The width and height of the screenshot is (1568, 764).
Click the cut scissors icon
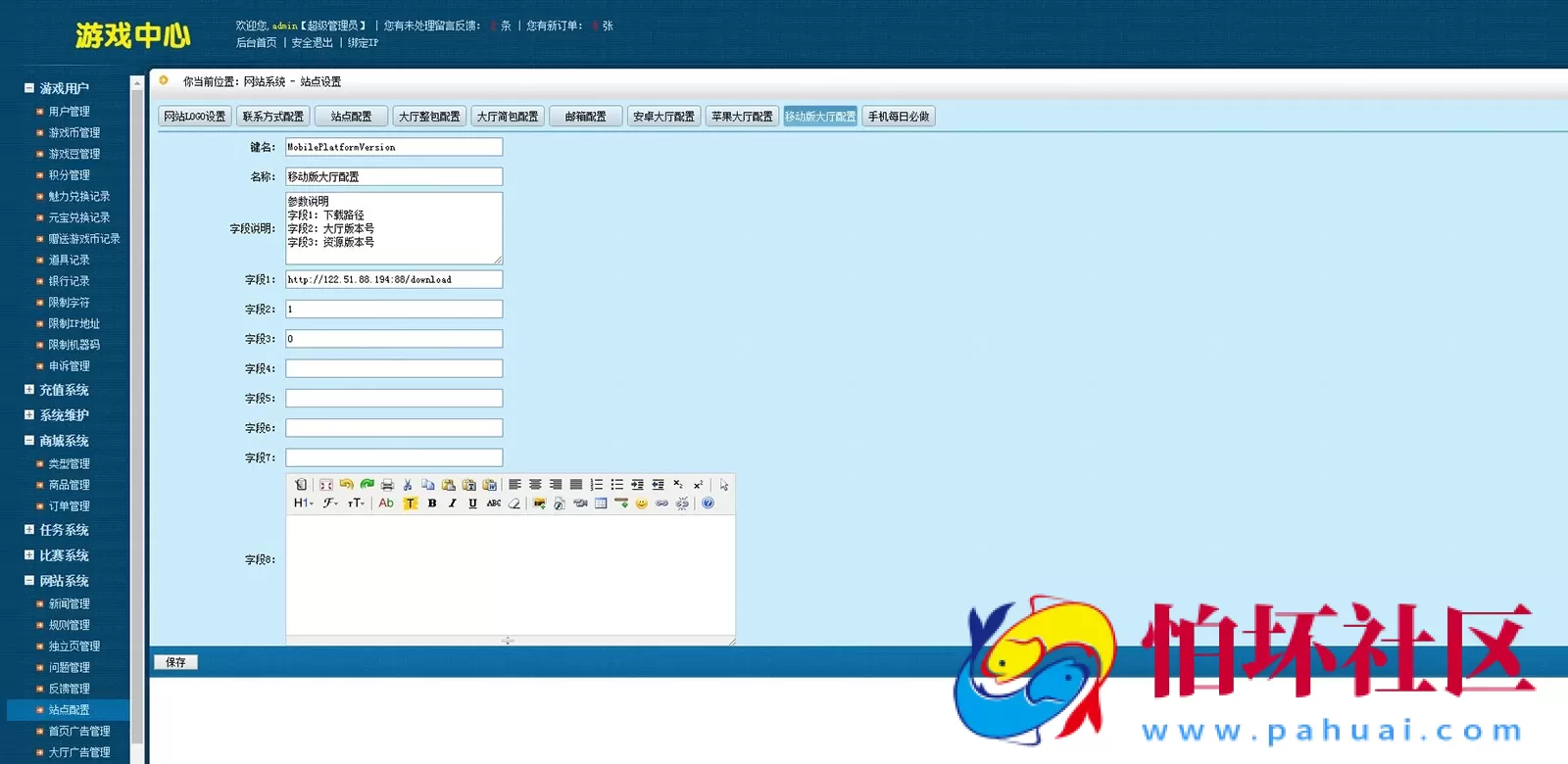pos(408,485)
